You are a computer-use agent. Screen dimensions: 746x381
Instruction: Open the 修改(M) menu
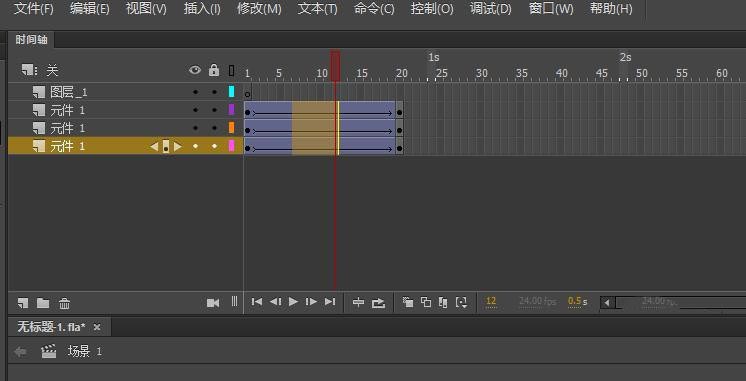259,9
